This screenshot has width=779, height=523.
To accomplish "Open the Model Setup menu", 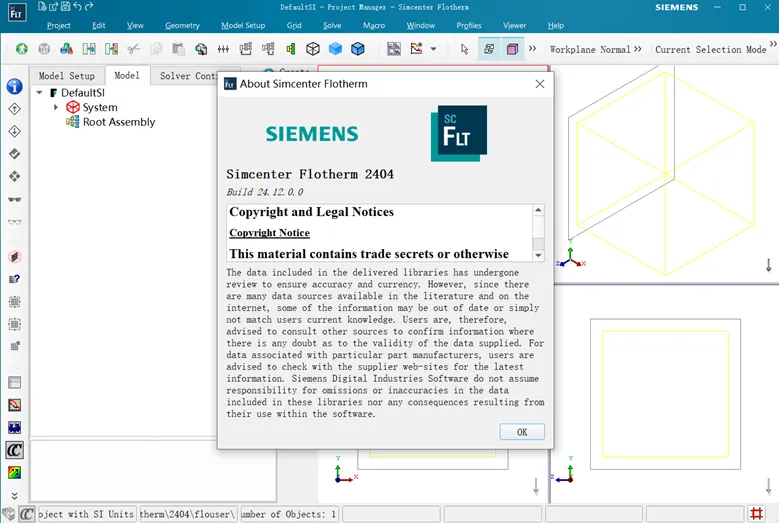I will coord(243,25).
